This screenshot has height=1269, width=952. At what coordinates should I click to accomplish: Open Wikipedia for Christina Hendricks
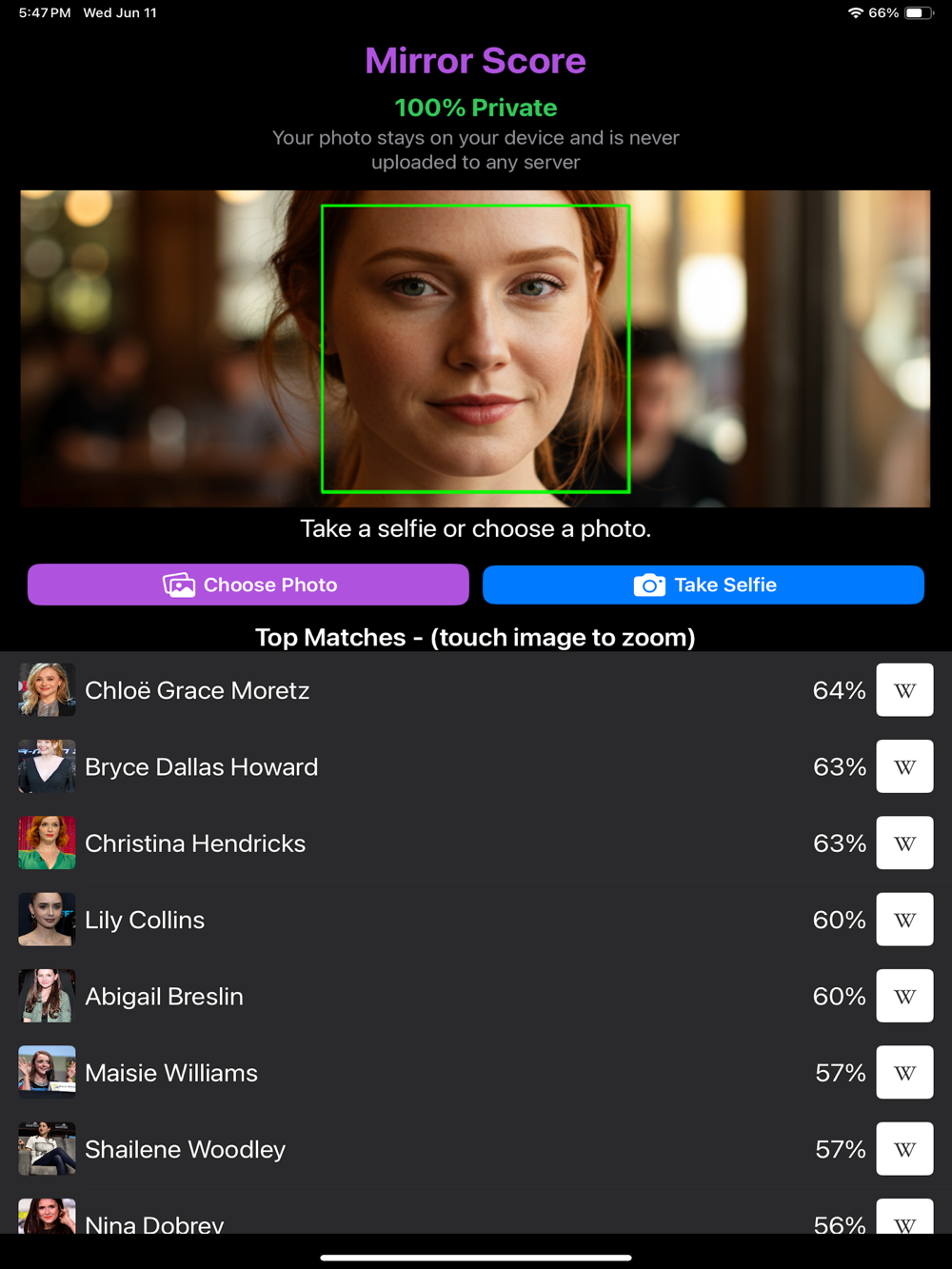point(904,843)
